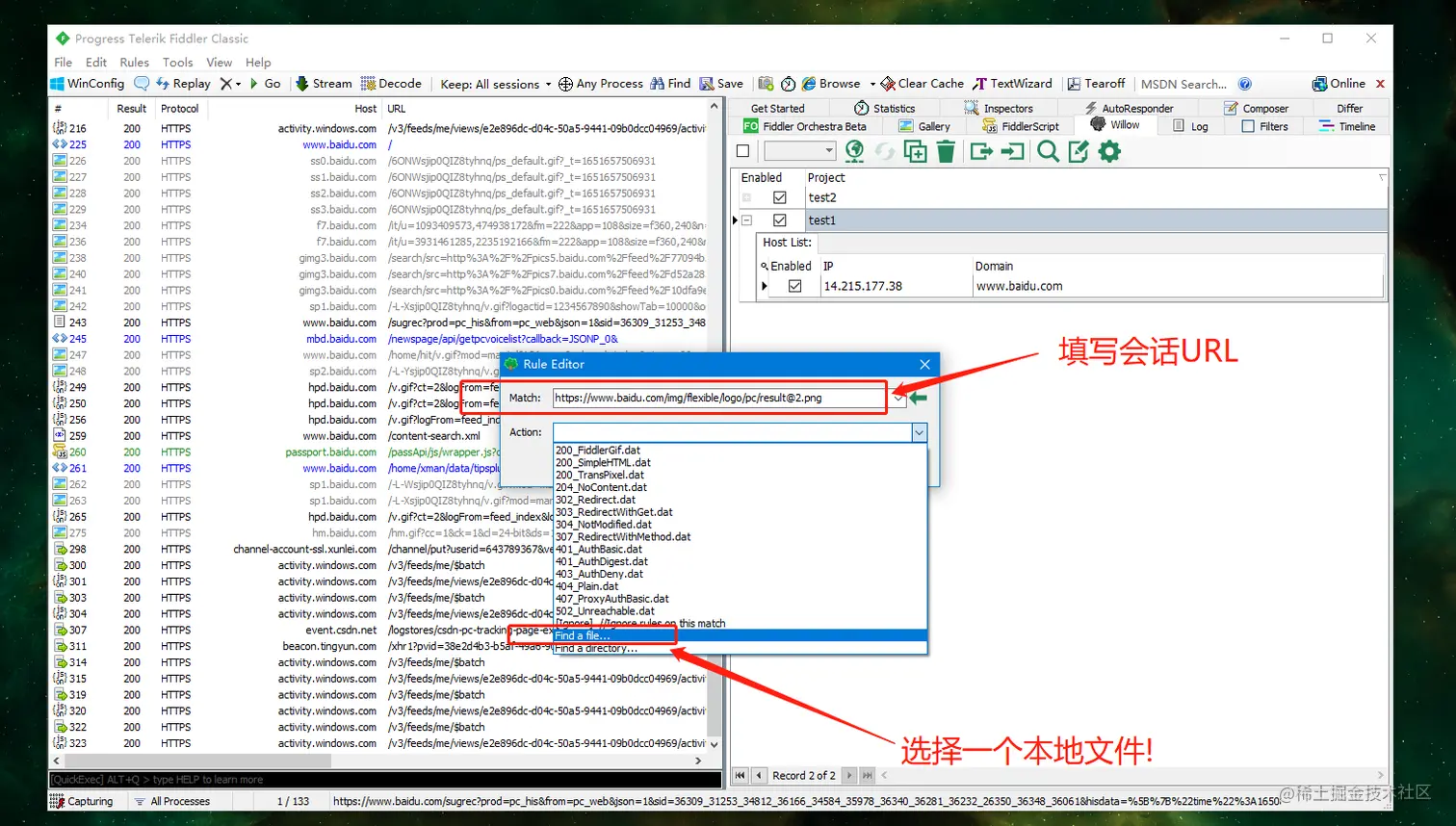
Task: Open the Help menu
Action: (x=258, y=62)
